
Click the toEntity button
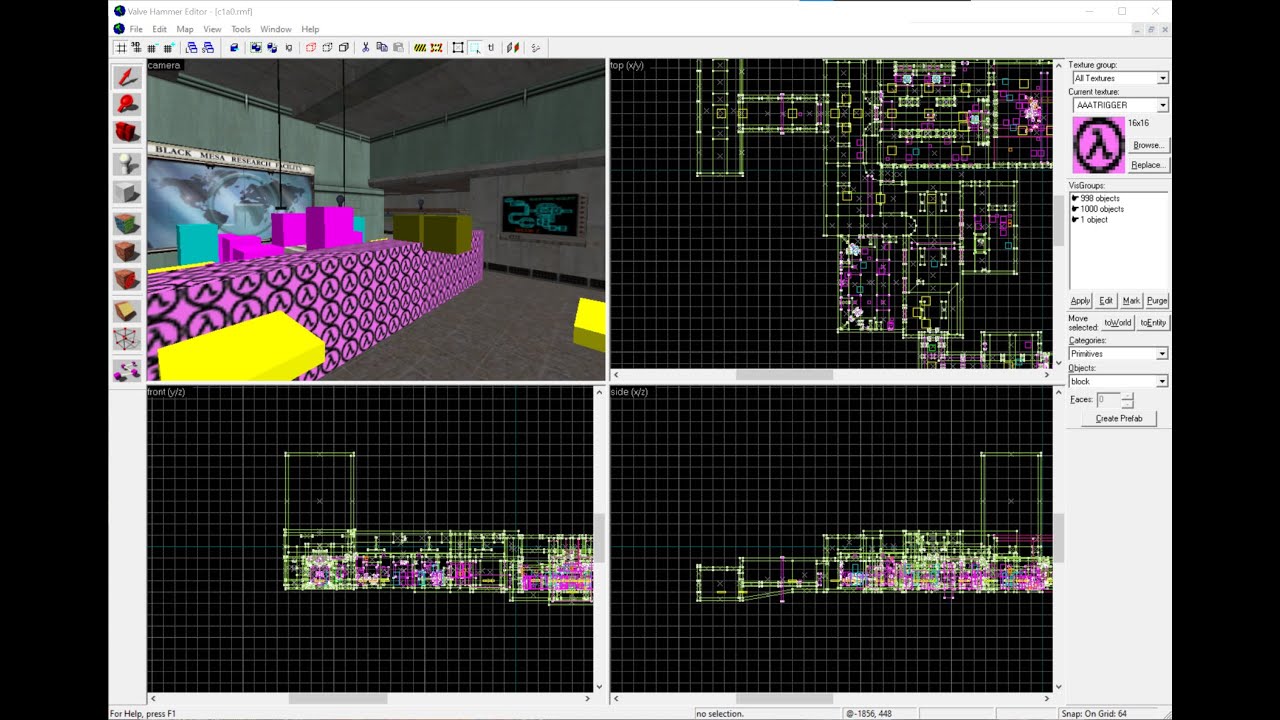pyautogui.click(x=1153, y=323)
